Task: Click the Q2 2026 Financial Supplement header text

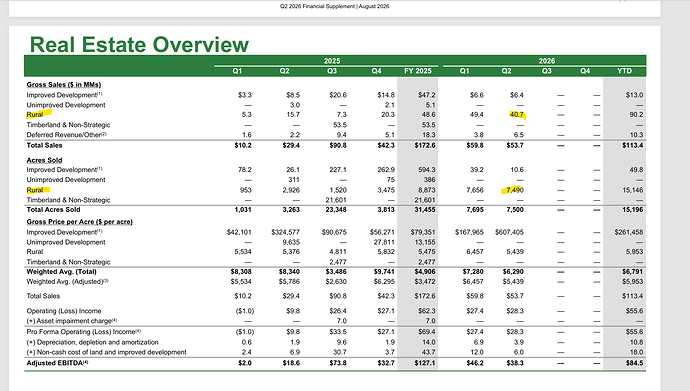Action: (x=334, y=6)
